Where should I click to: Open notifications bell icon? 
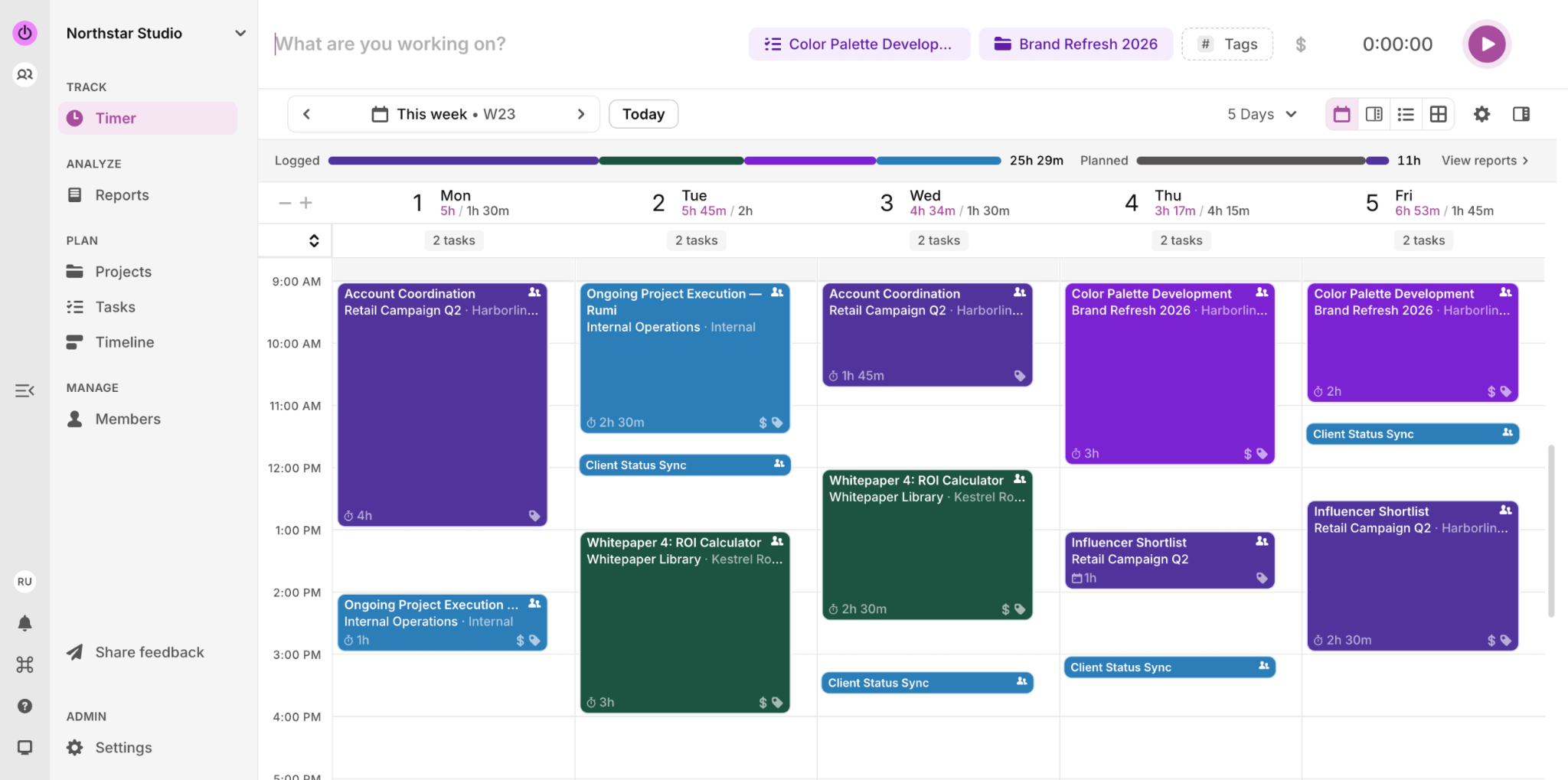(24, 623)
